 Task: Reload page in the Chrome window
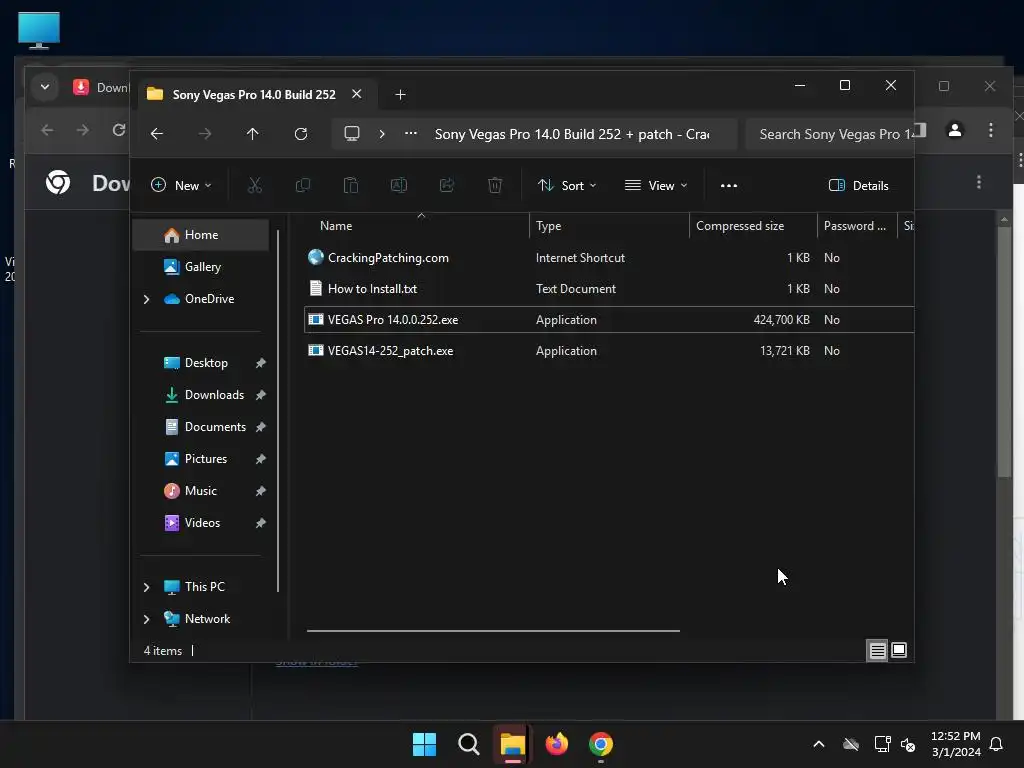(118, 130)
